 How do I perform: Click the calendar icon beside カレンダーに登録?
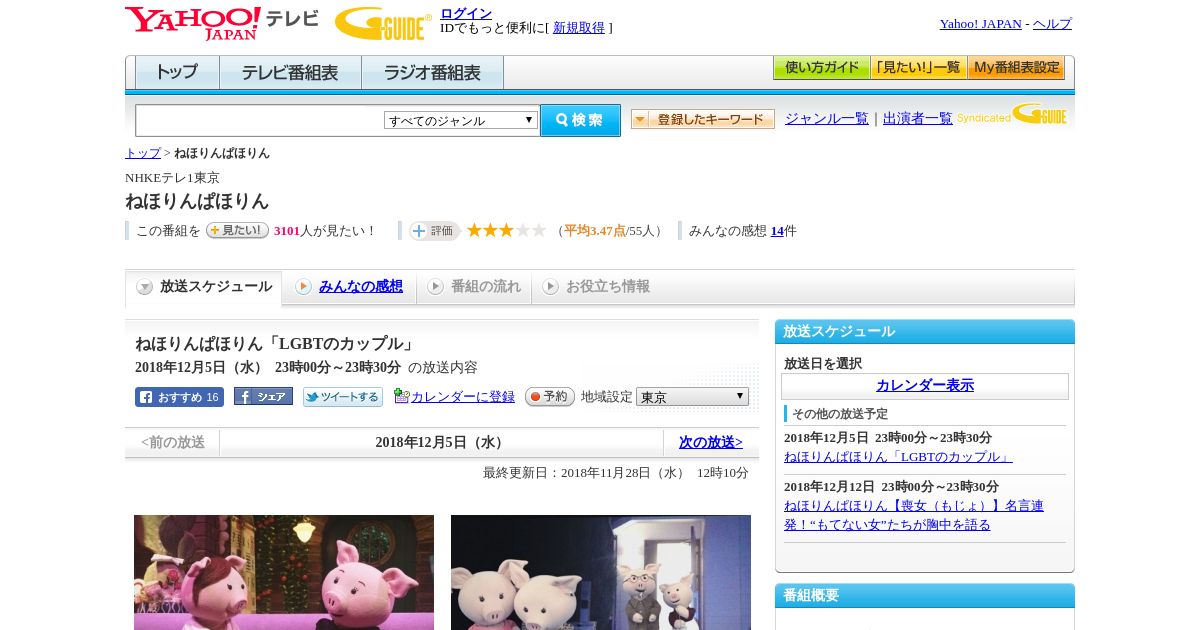tap(401, 396)
